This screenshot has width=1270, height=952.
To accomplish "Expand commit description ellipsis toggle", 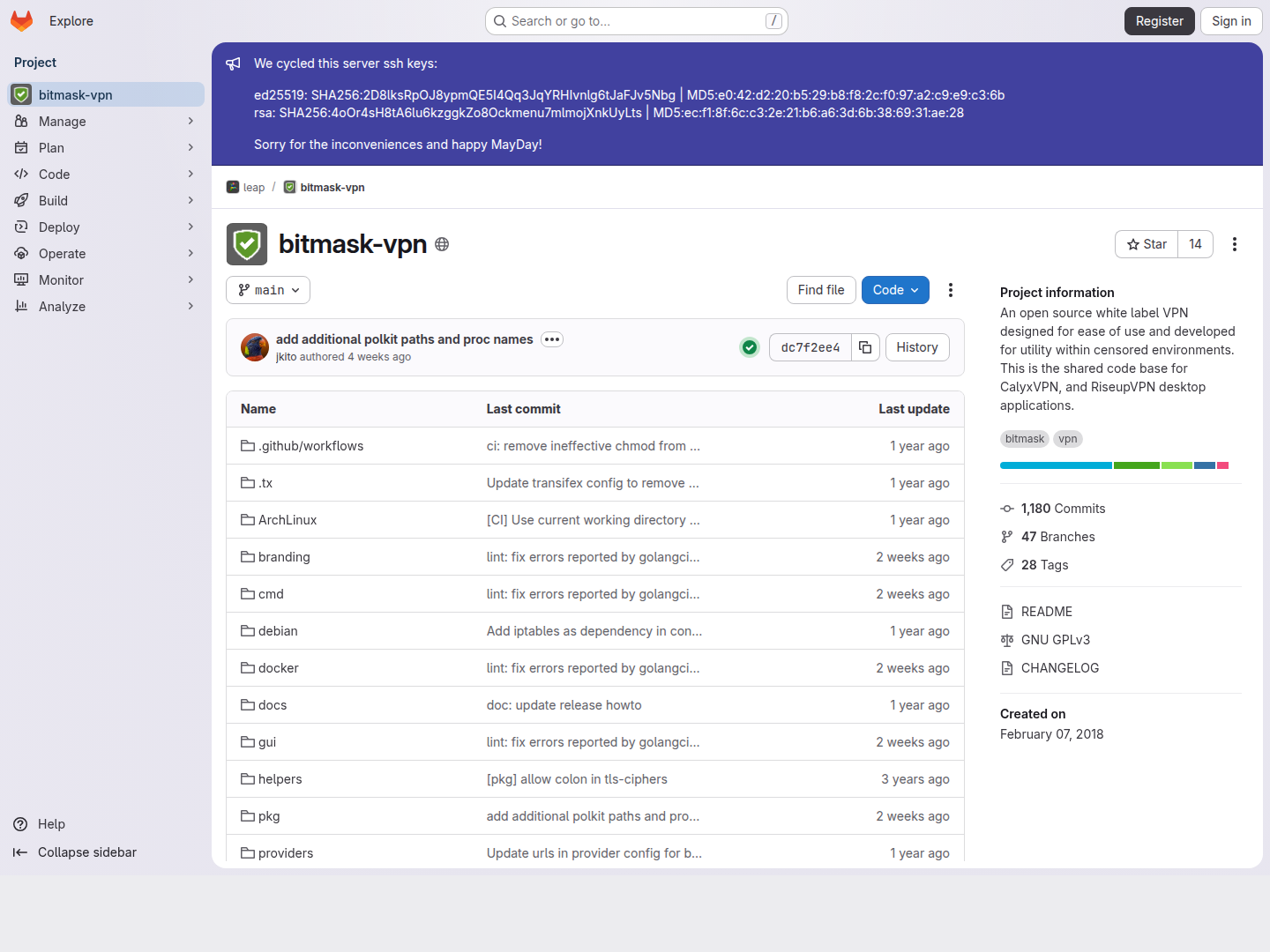I will pos(552,339).
